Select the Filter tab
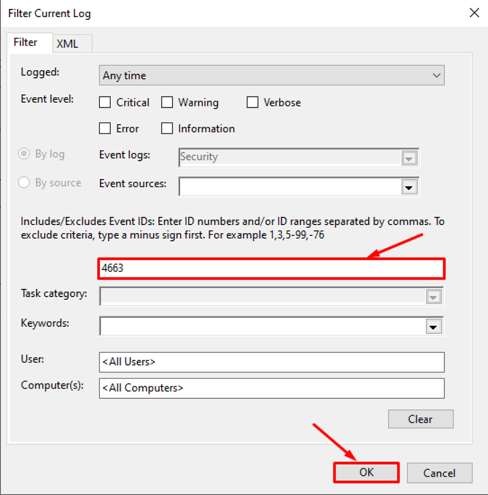 25,42
